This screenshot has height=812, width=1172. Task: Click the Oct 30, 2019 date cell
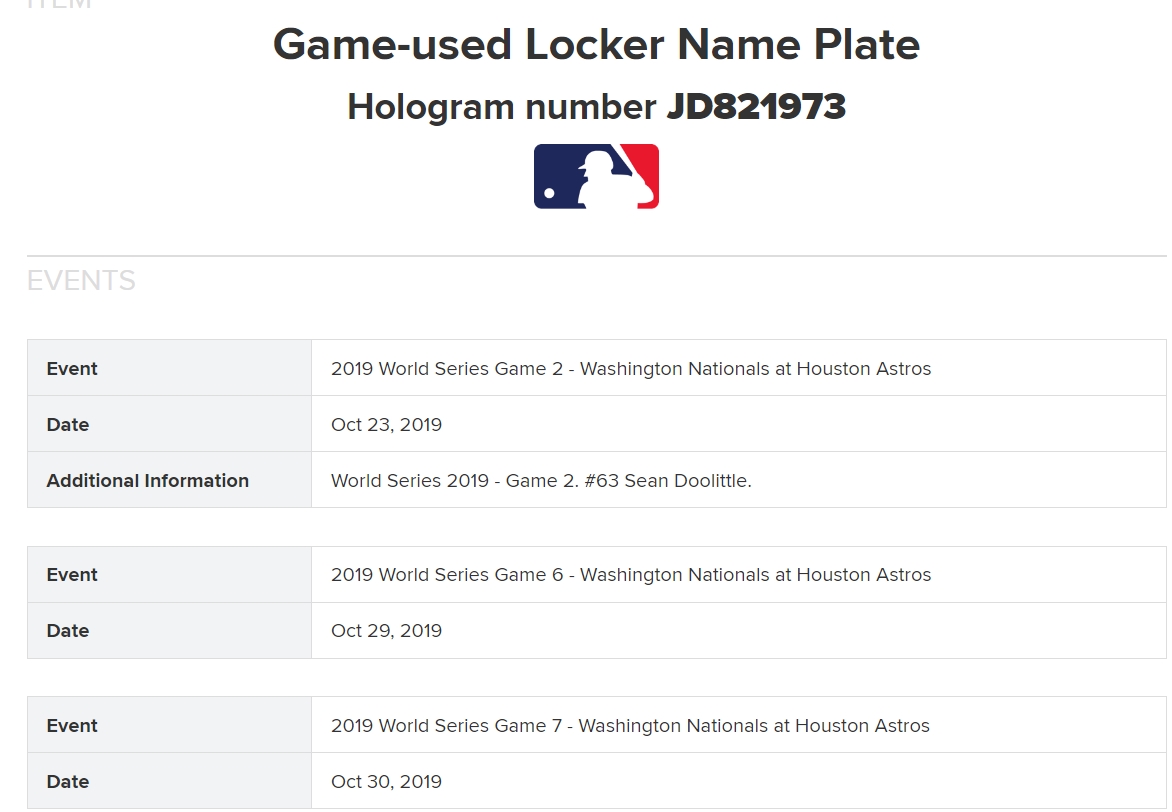[738, 781]
